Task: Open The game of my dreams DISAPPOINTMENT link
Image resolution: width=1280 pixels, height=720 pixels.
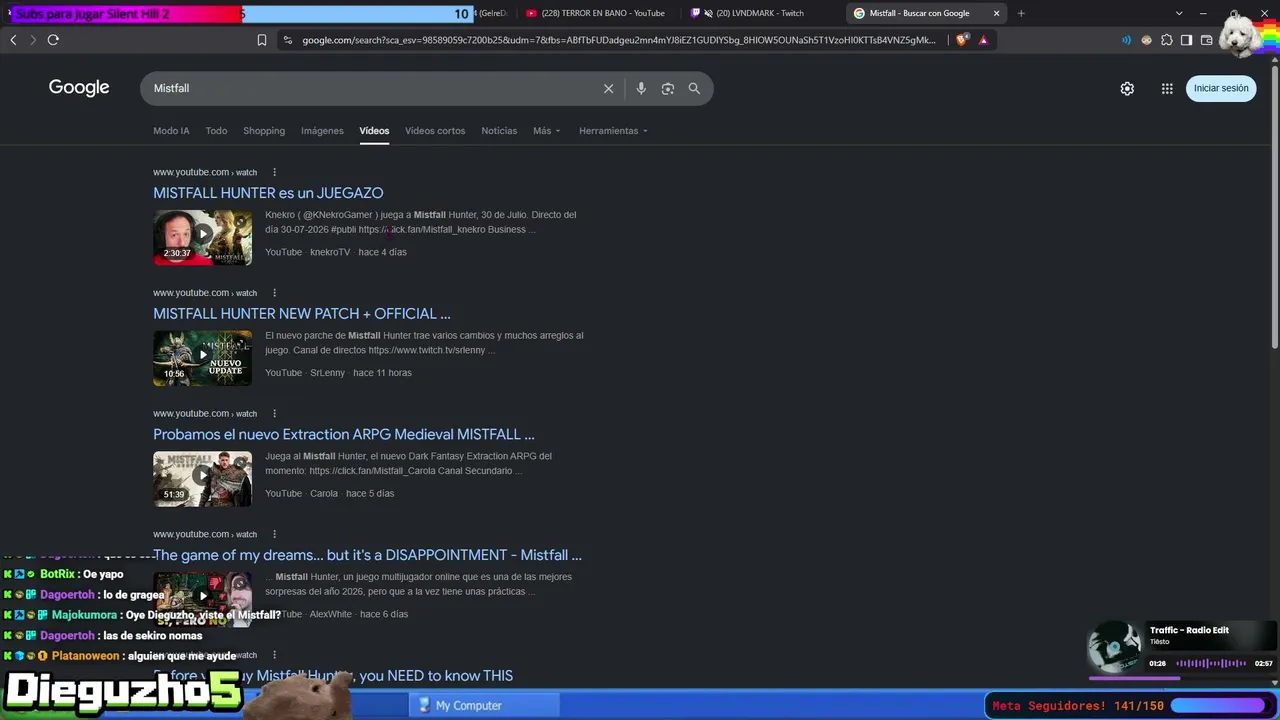Action: [367, 555]
